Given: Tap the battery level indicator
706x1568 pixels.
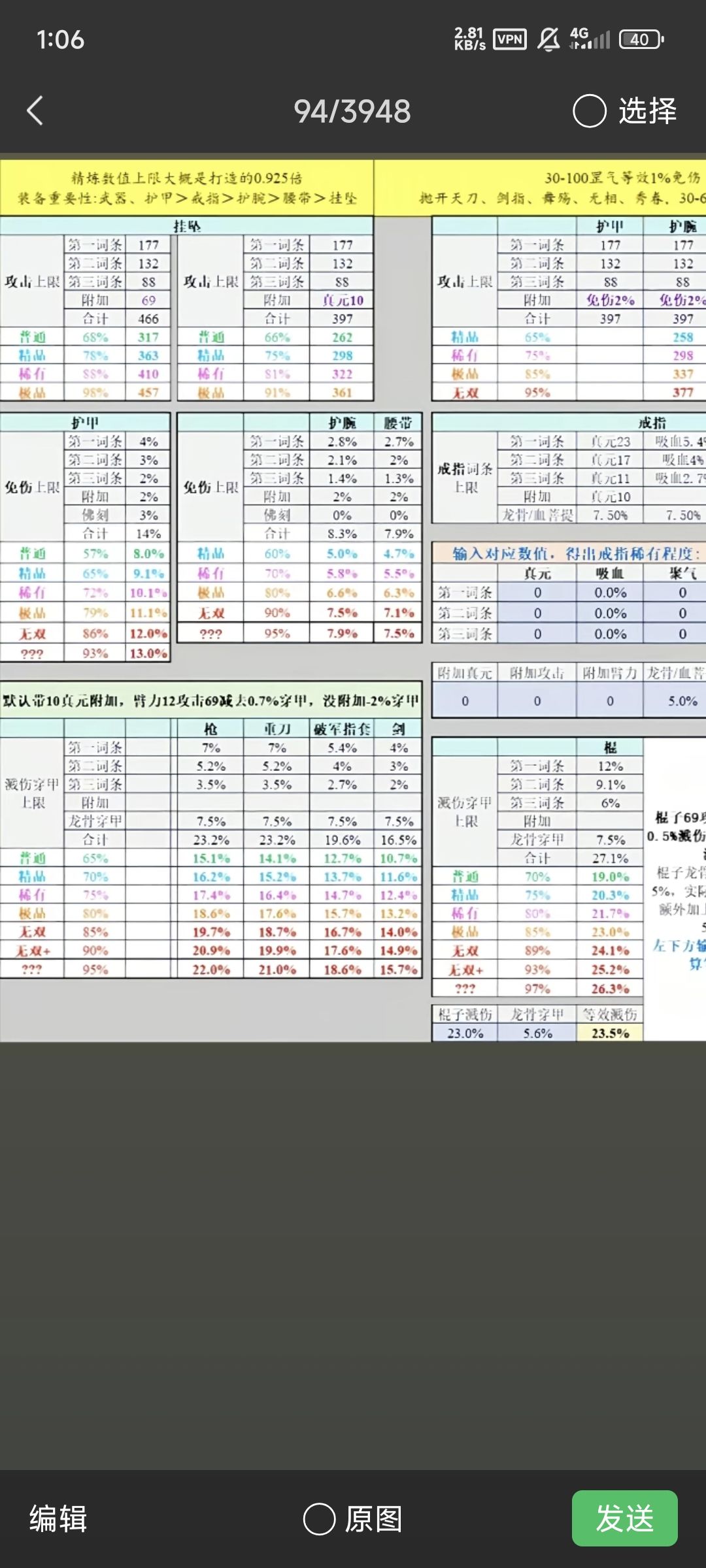Looking at the screenshot, I should coord(642,39).
